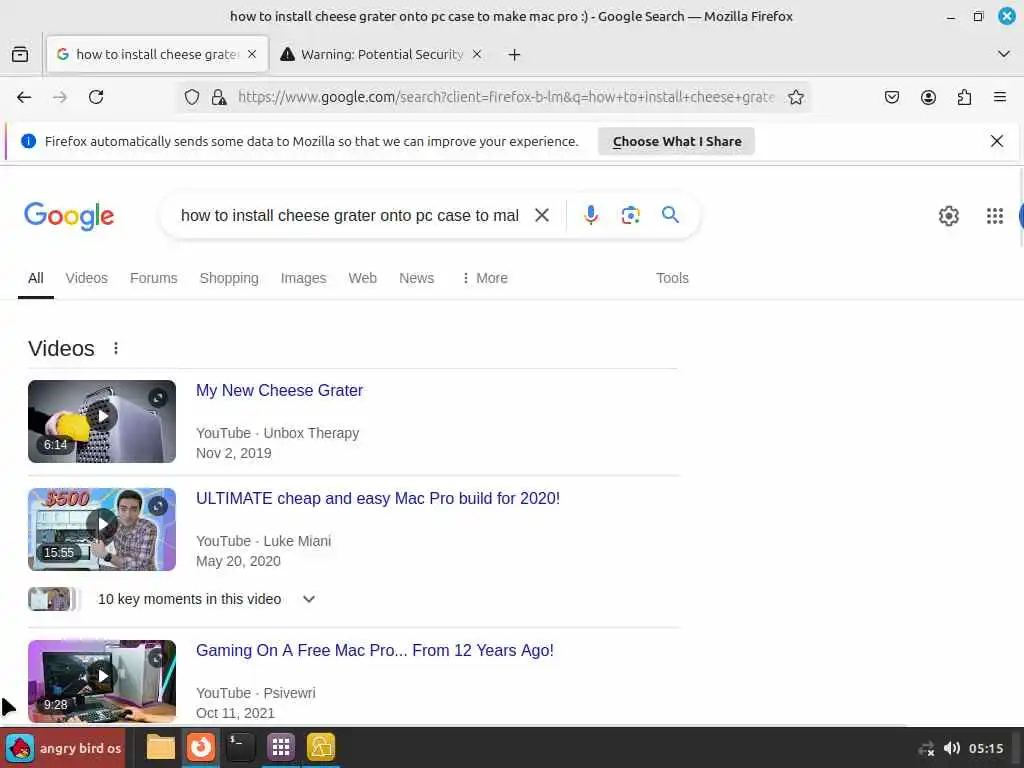Screen dimensions: 1024x768
Task: Switch to the News results tab
Action: pos(416,278)
